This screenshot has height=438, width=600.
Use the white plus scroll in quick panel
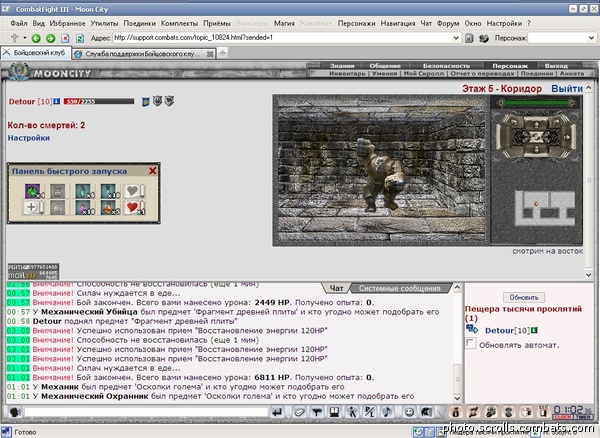pyautogui.click(x=33, y=207)
